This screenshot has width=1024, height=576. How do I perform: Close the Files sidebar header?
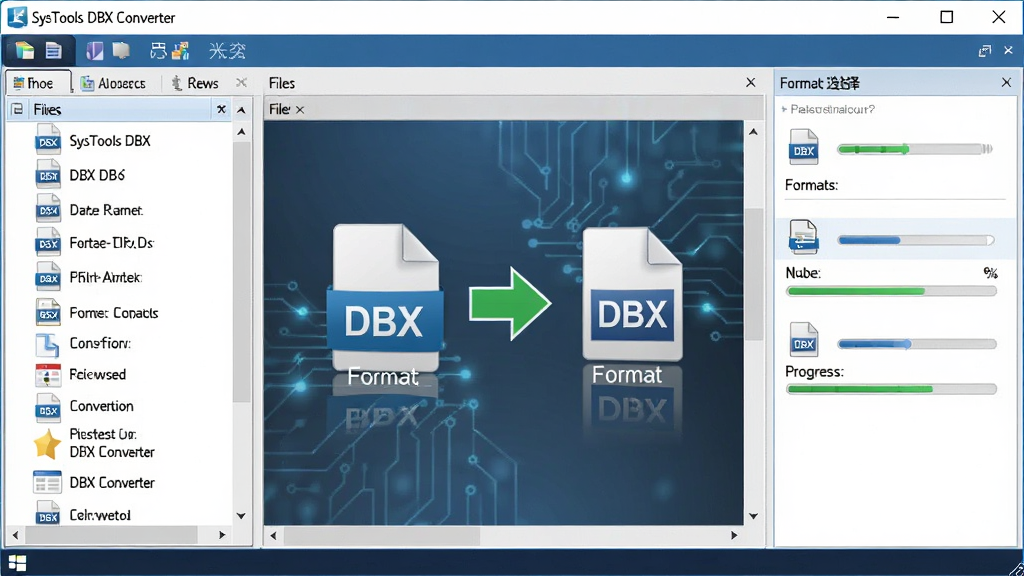pyautogui.click(x=221, y=109)
